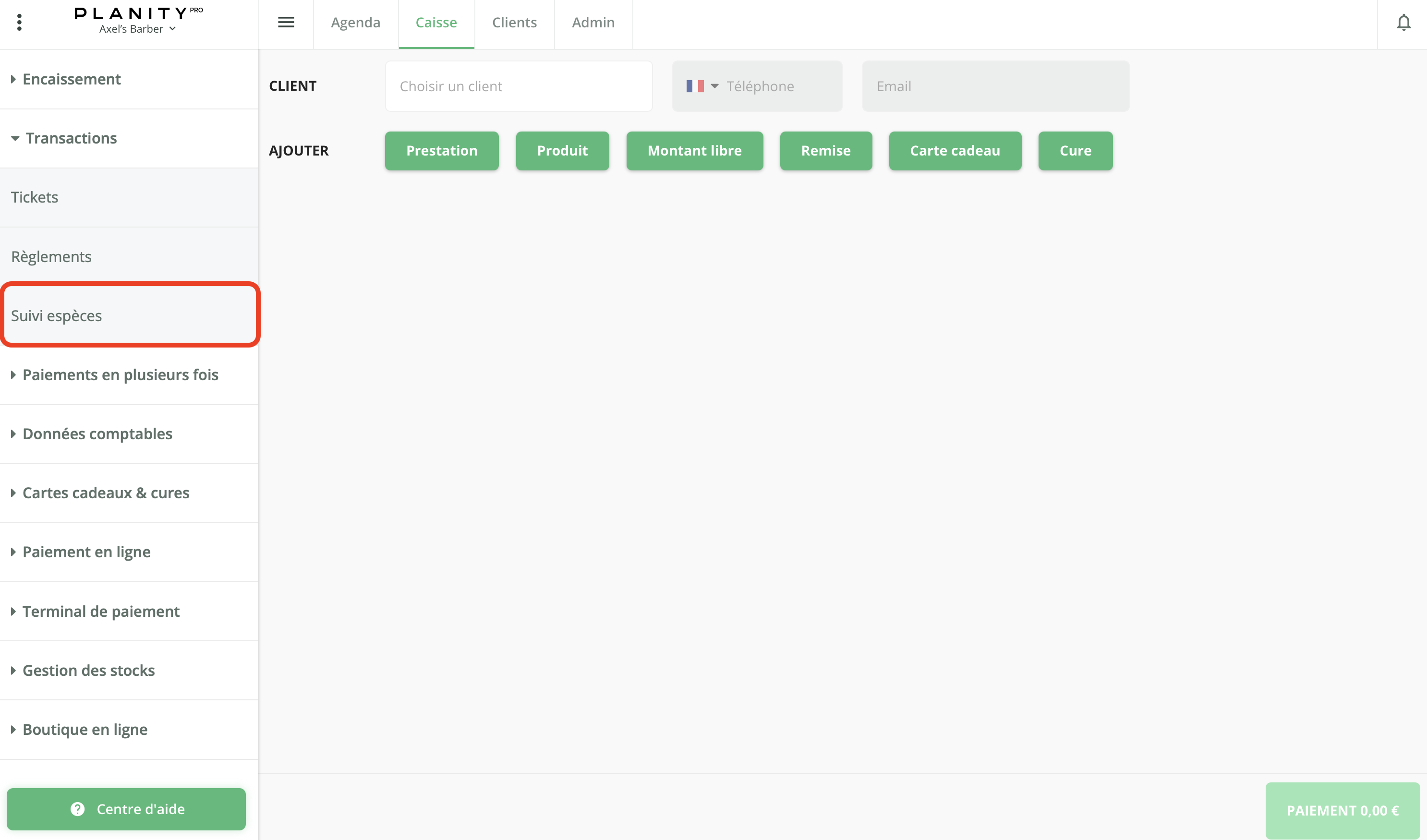1427x840 pixels.
Task: Expand the Données comptables section
Action: click(97, 434)
